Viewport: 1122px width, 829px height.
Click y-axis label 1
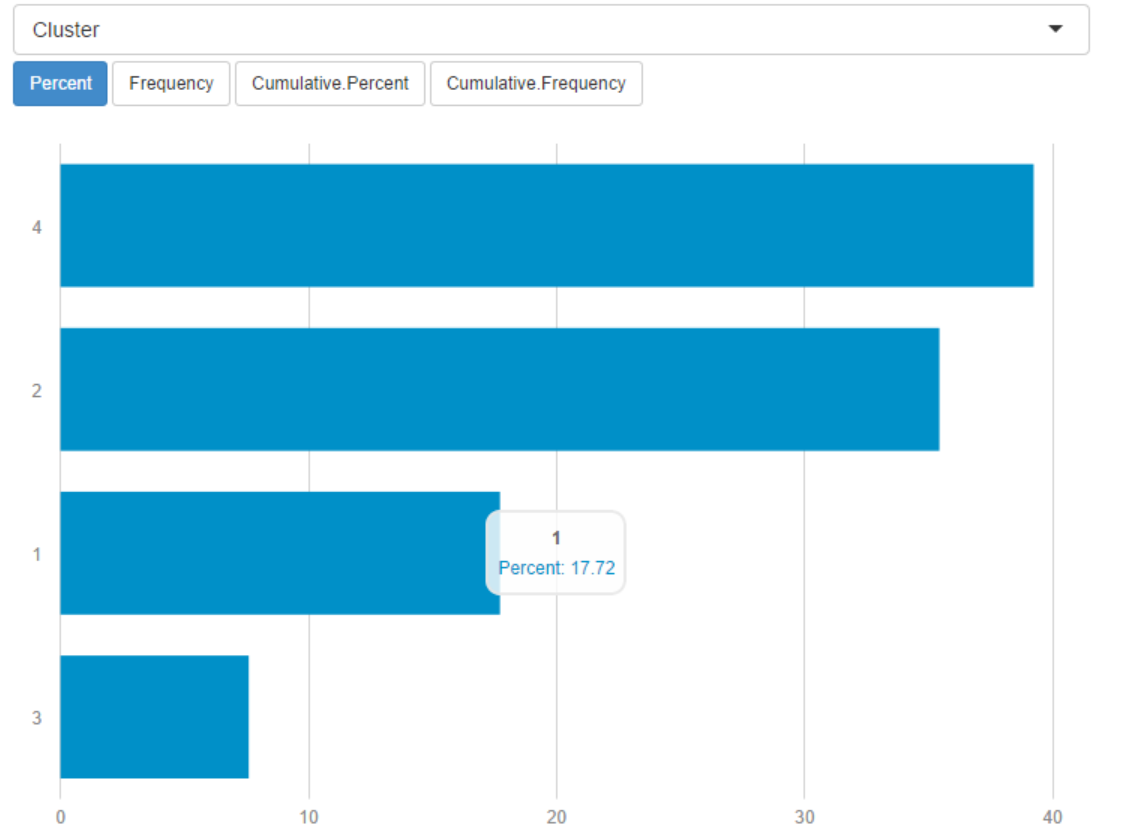pyautogui.click(x=36, y=554)
